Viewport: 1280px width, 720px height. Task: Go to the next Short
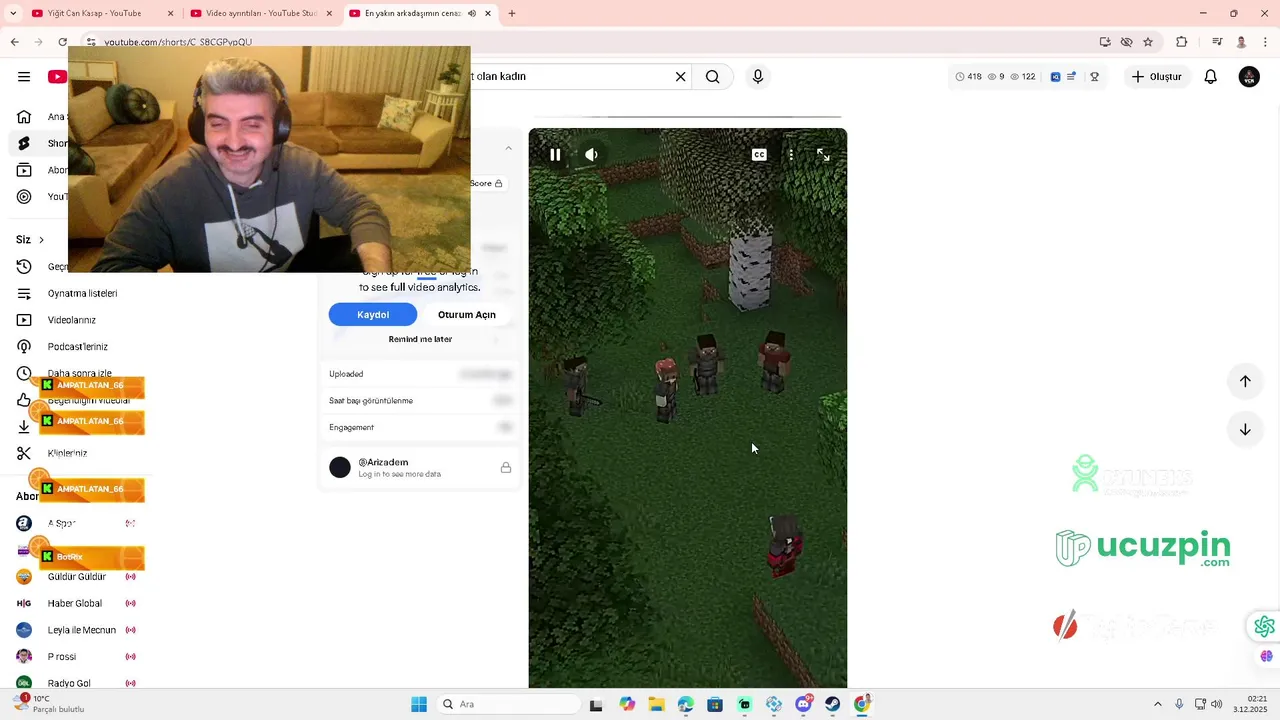[x=1245, y=429]
